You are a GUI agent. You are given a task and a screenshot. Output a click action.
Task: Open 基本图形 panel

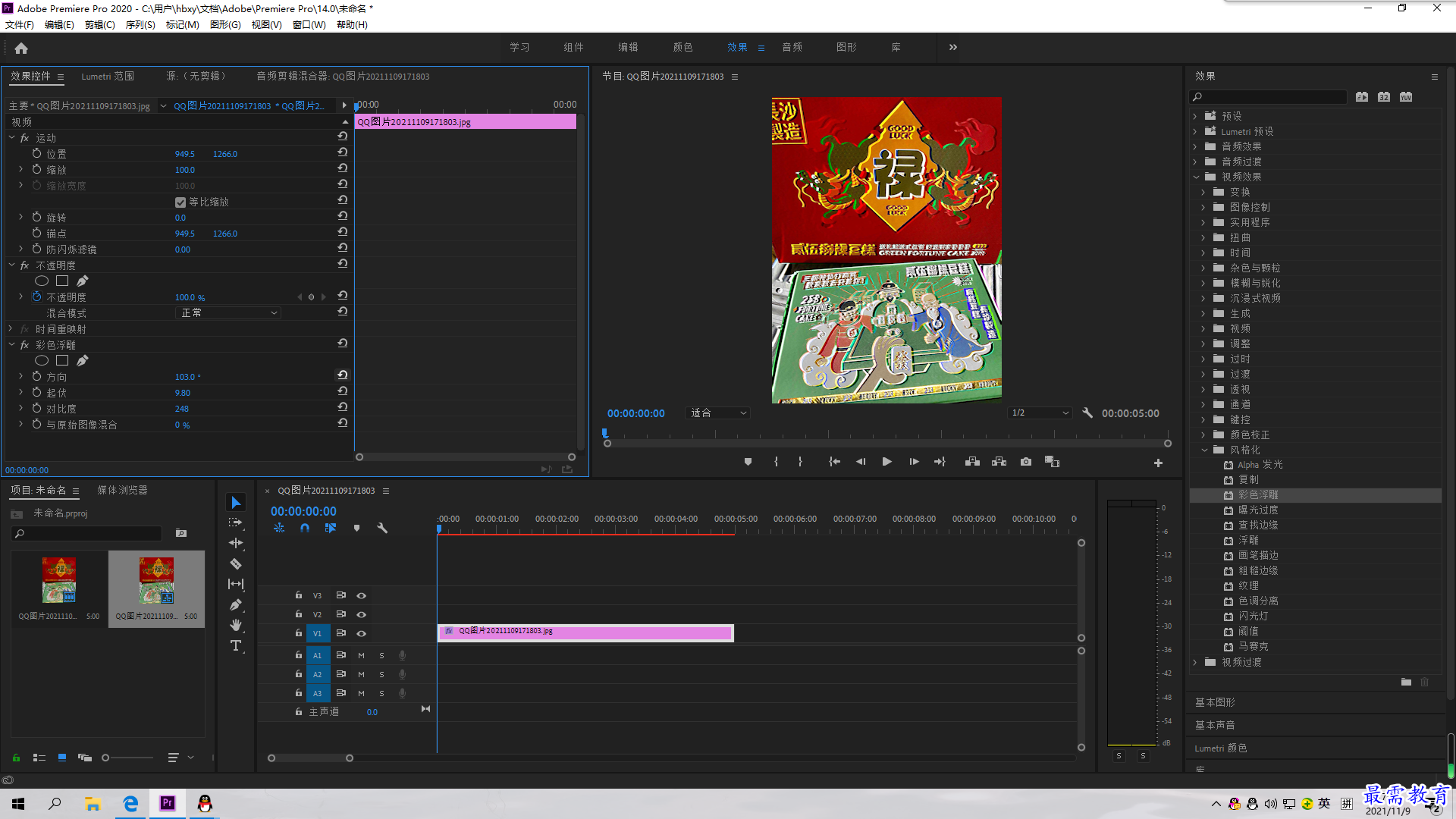pyautogui.click(x=1215, y=702)
